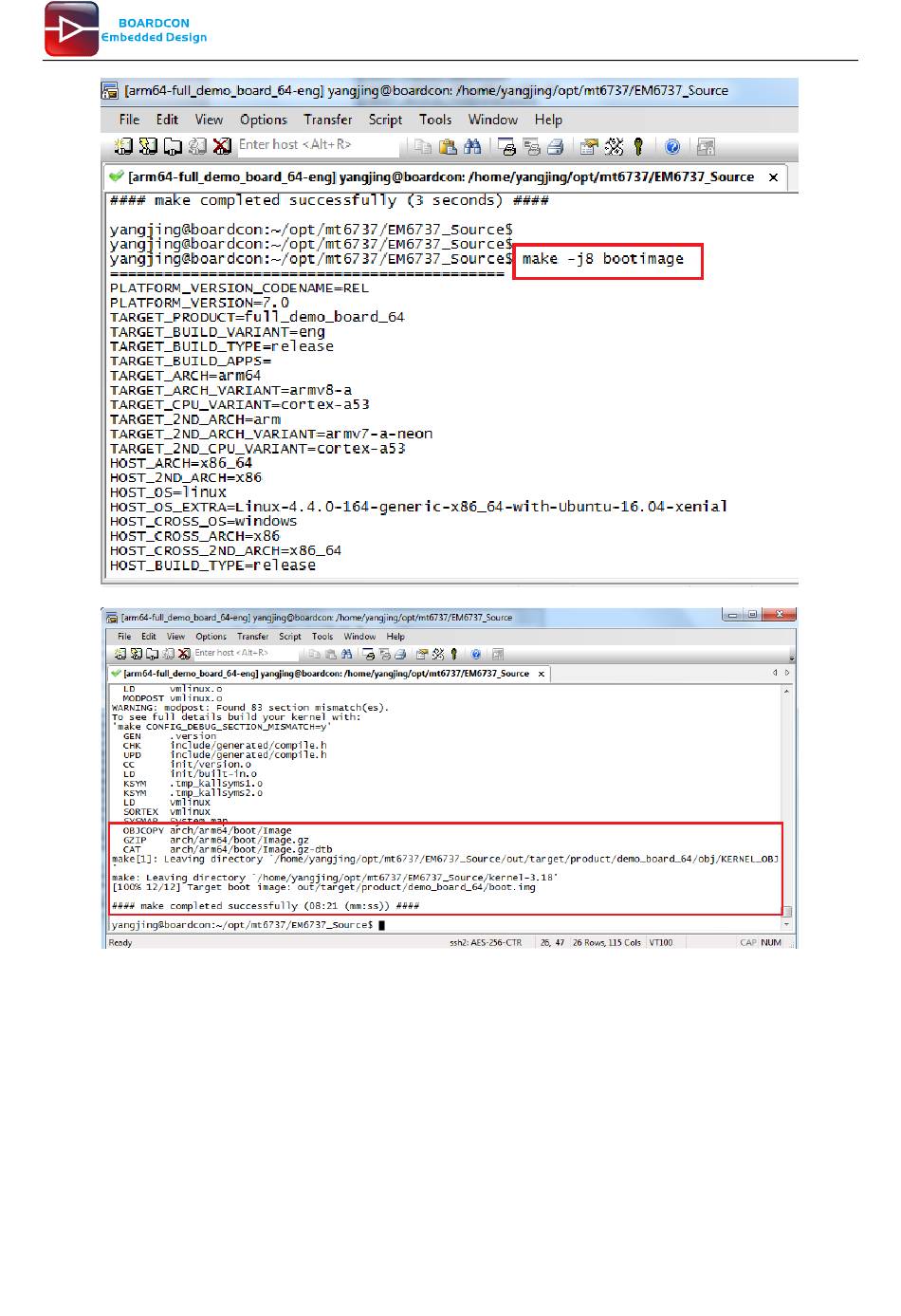Open the Transfer menu in the lower window
901x1316 pixels.
pos(252,637)
